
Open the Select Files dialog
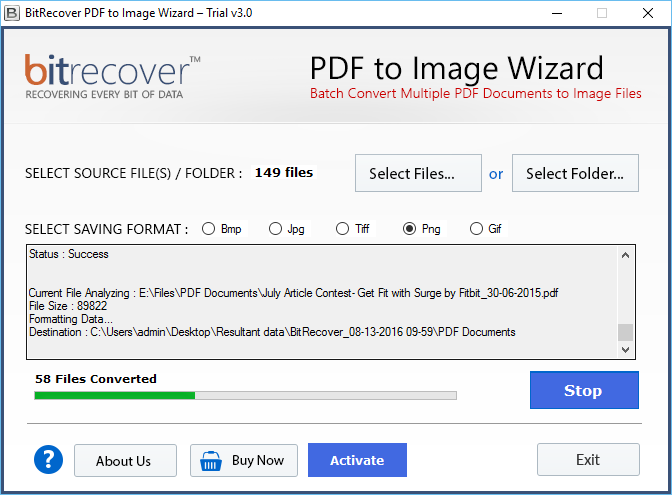click(x=418, y=173)
